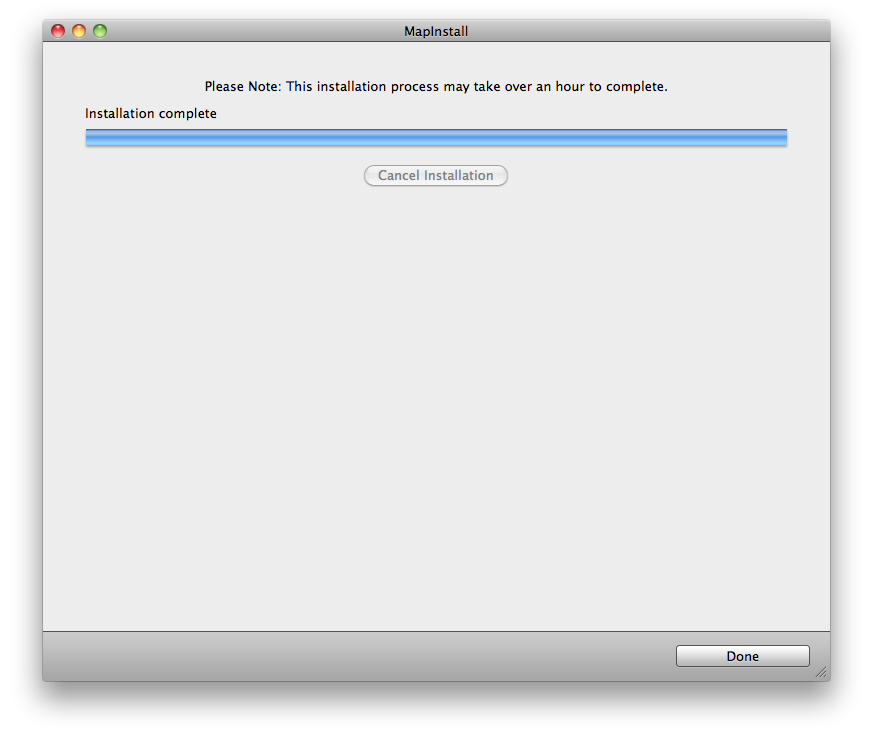Click the empty title bar left of MapInstall
This screenshot has height=740, width=890.
point(250,31)
